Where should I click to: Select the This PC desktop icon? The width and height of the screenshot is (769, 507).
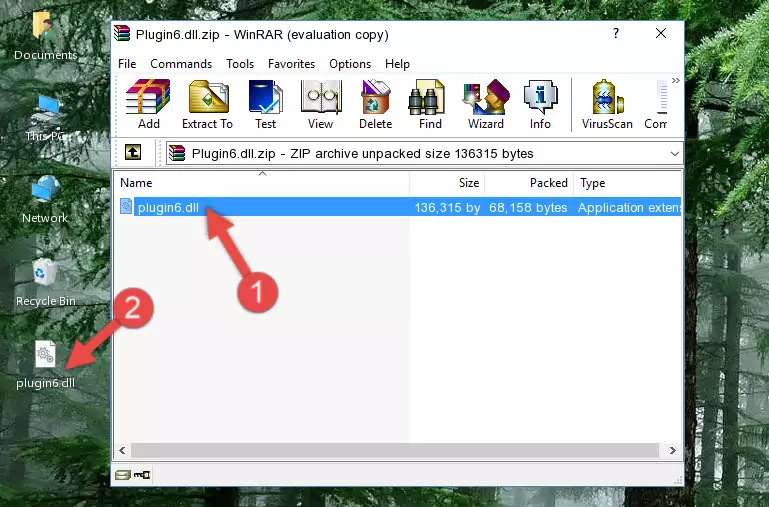click(x=45, y=118)
